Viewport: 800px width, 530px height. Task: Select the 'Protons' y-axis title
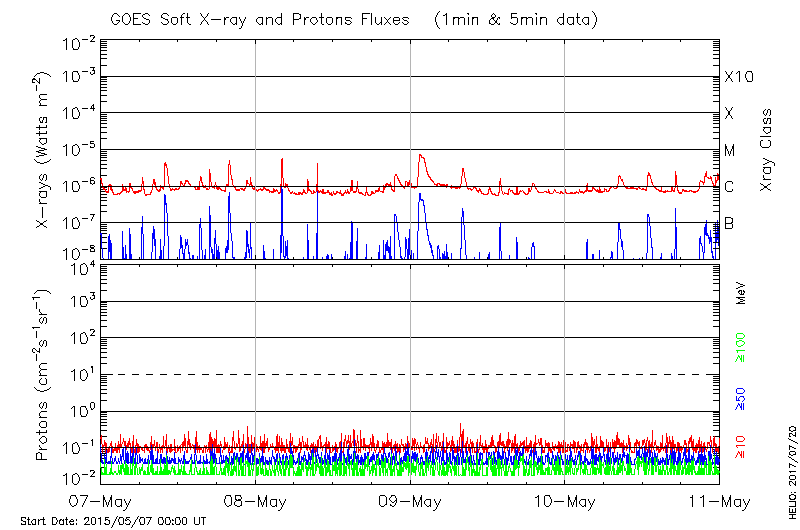tap(44, 375)
